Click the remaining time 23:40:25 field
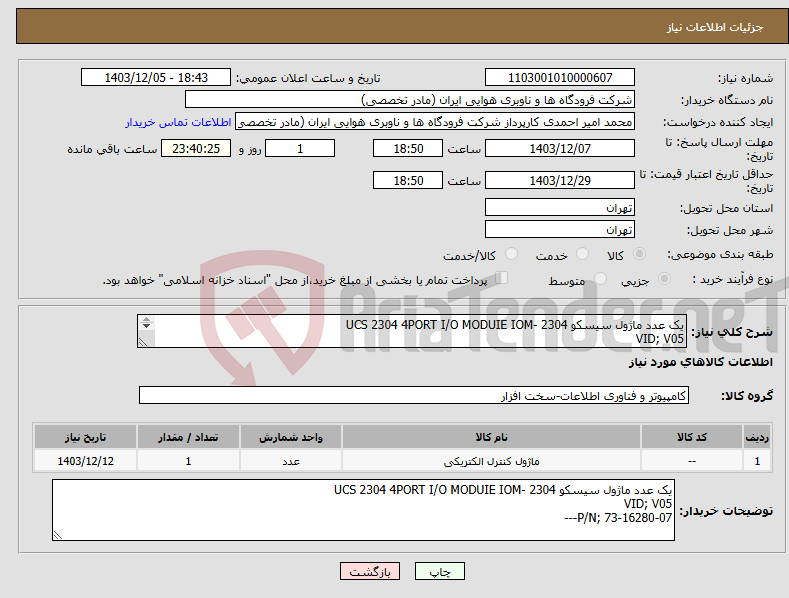Screen dimensions: 789x598 (x=196, y=148)
